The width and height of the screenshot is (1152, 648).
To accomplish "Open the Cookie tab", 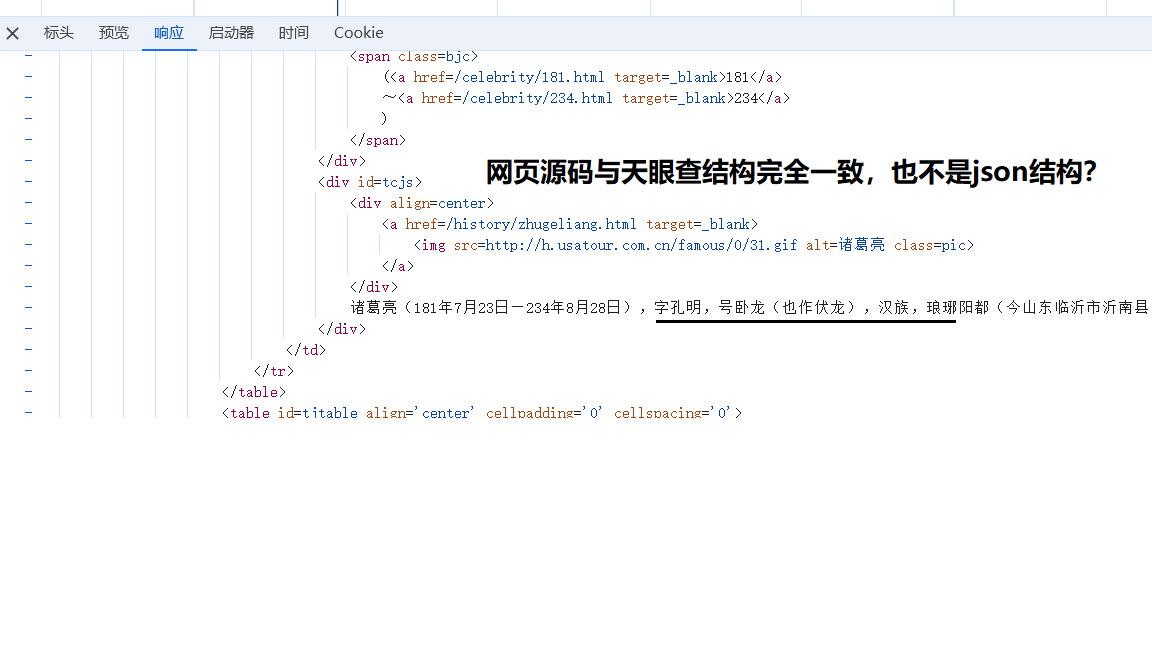I will [x=358, y=33].
